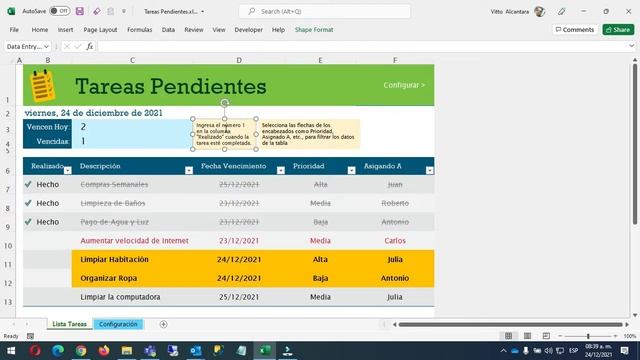The height and width of the screenshot is (360, 640).
Task: Click the shape rotation handle
Action: point(224,103)
